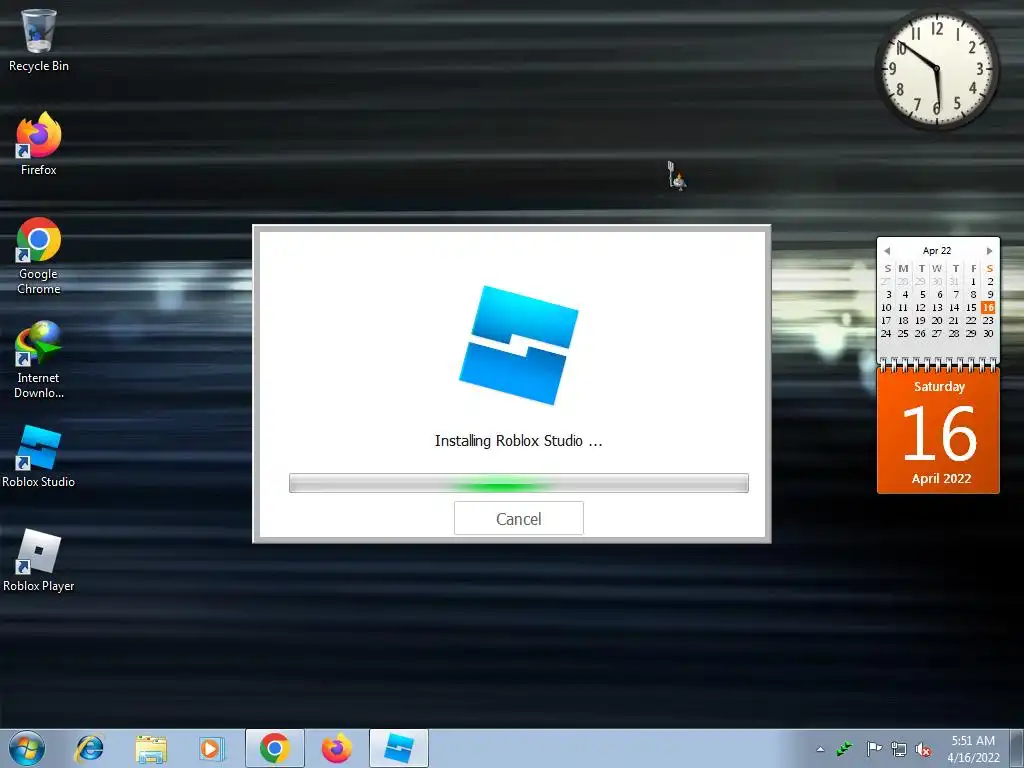
Task: Select date 13 in calendar gadget
Action: pyautogui.click(x=937, y=308)
